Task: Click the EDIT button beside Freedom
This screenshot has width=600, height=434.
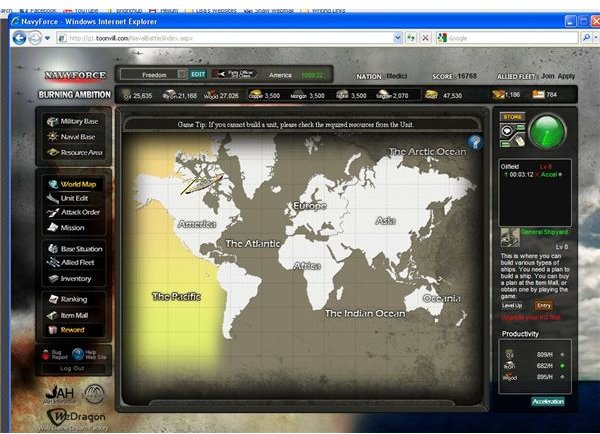Action: point(198,74)
